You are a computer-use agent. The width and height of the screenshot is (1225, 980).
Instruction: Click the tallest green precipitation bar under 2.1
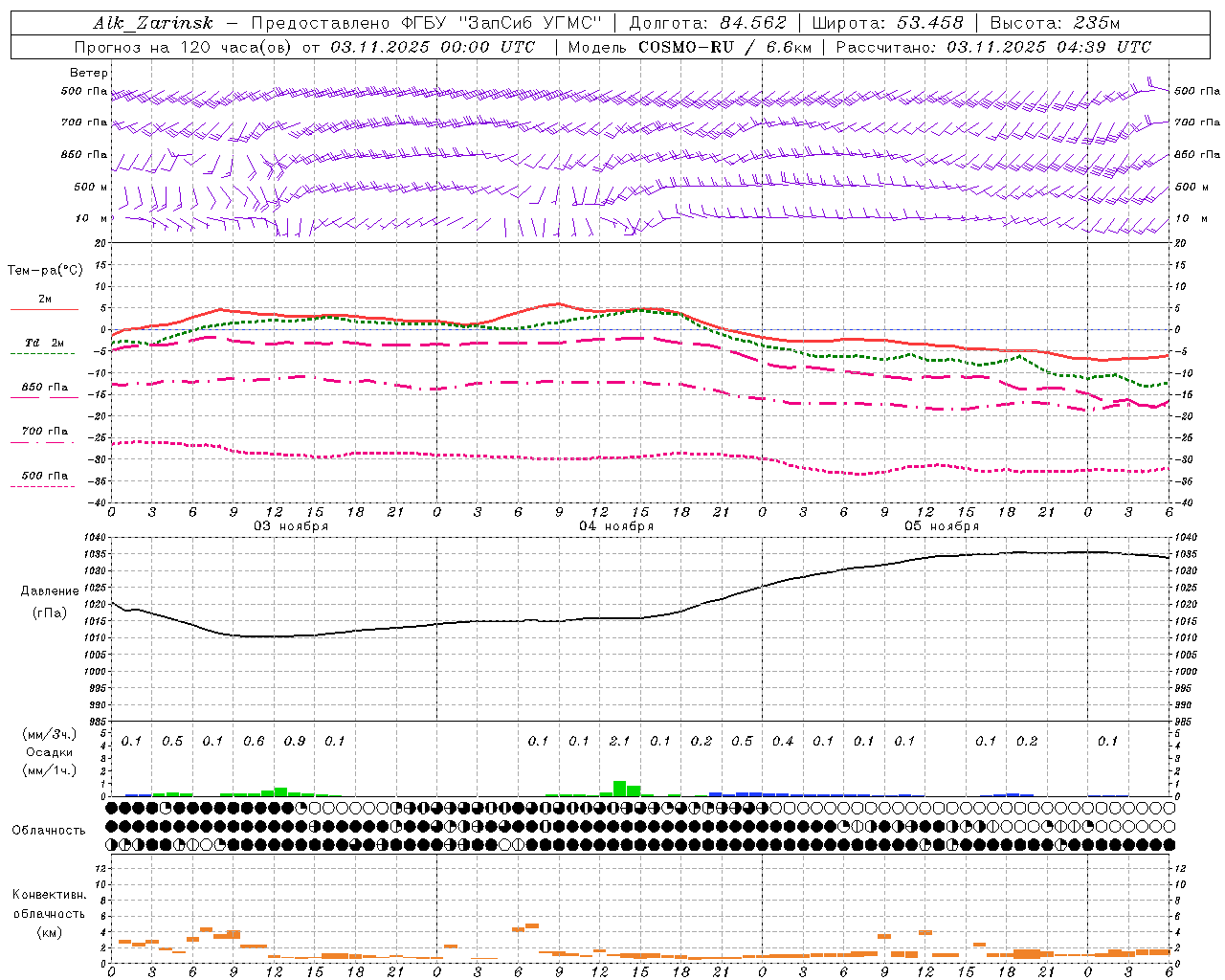pyautogui.click(x=620, y=789)
